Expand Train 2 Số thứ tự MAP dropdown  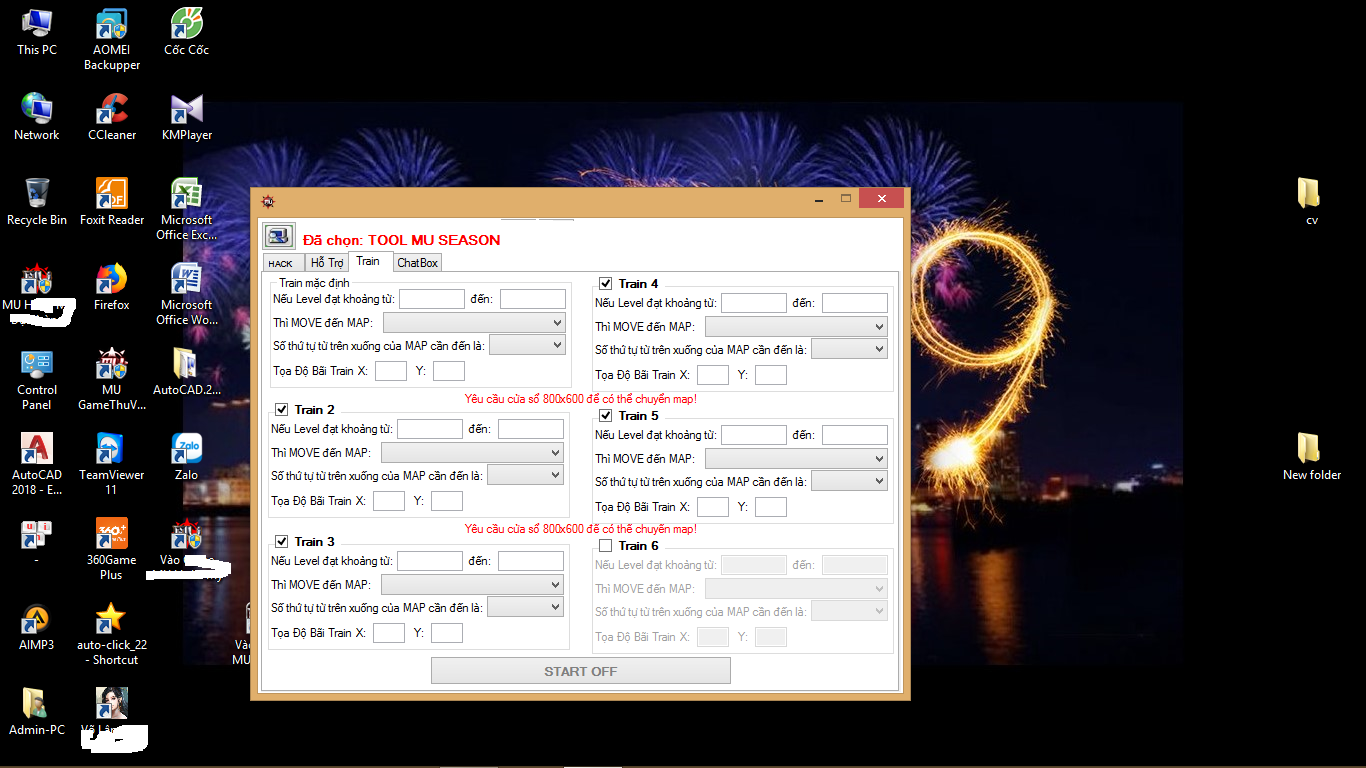pyautogui.click(x=525, y=475)
